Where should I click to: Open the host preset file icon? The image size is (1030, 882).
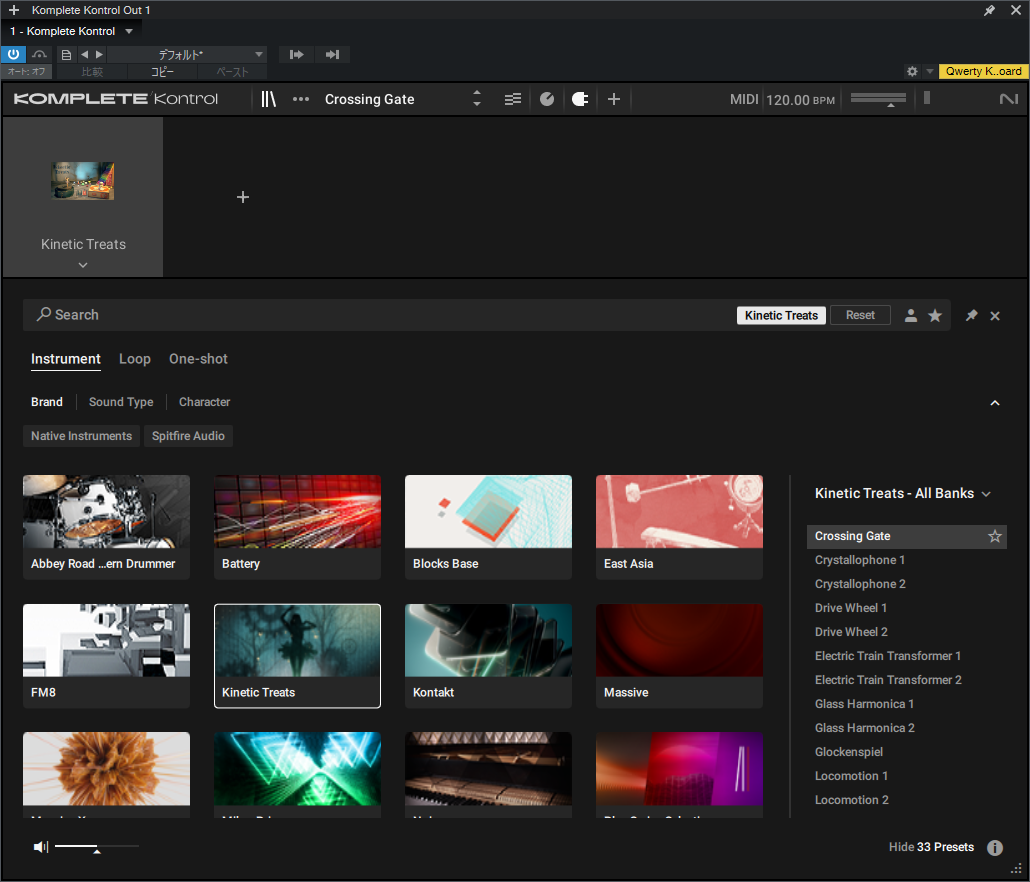[x=66, y=55]
